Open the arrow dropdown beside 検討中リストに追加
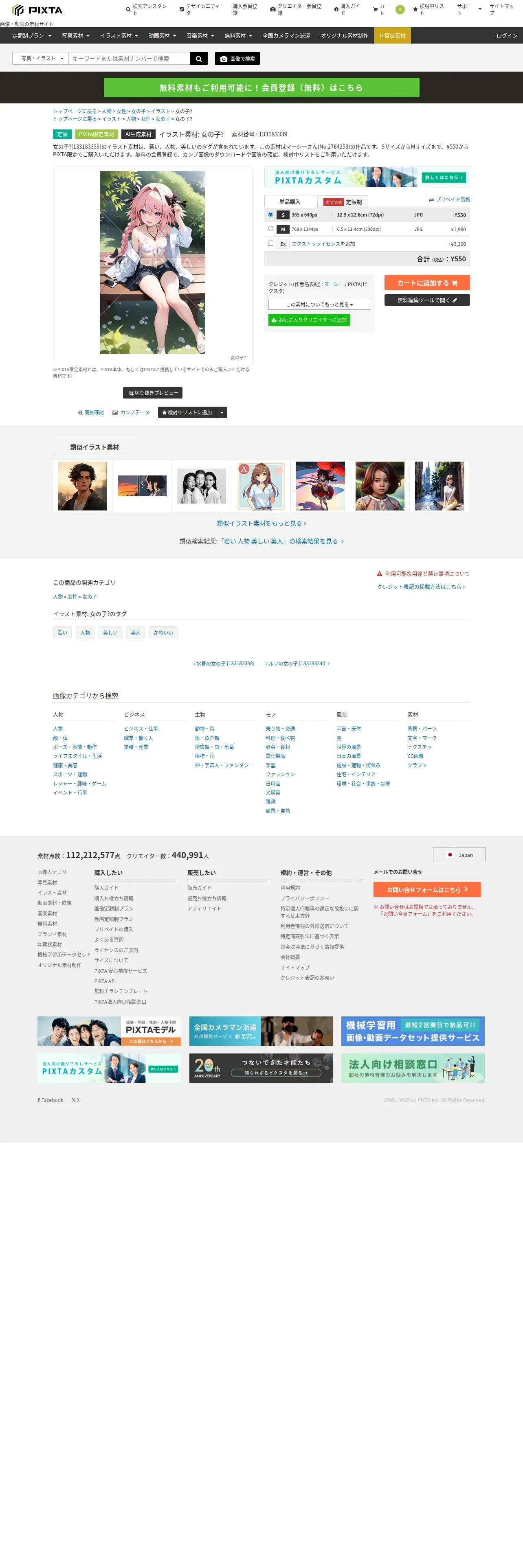Image resolution: width=523 pixels, height=1568 pixels. point(222,413)
